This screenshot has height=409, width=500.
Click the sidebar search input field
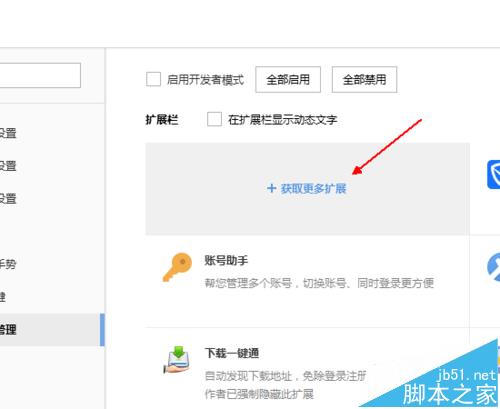[40, 75]
